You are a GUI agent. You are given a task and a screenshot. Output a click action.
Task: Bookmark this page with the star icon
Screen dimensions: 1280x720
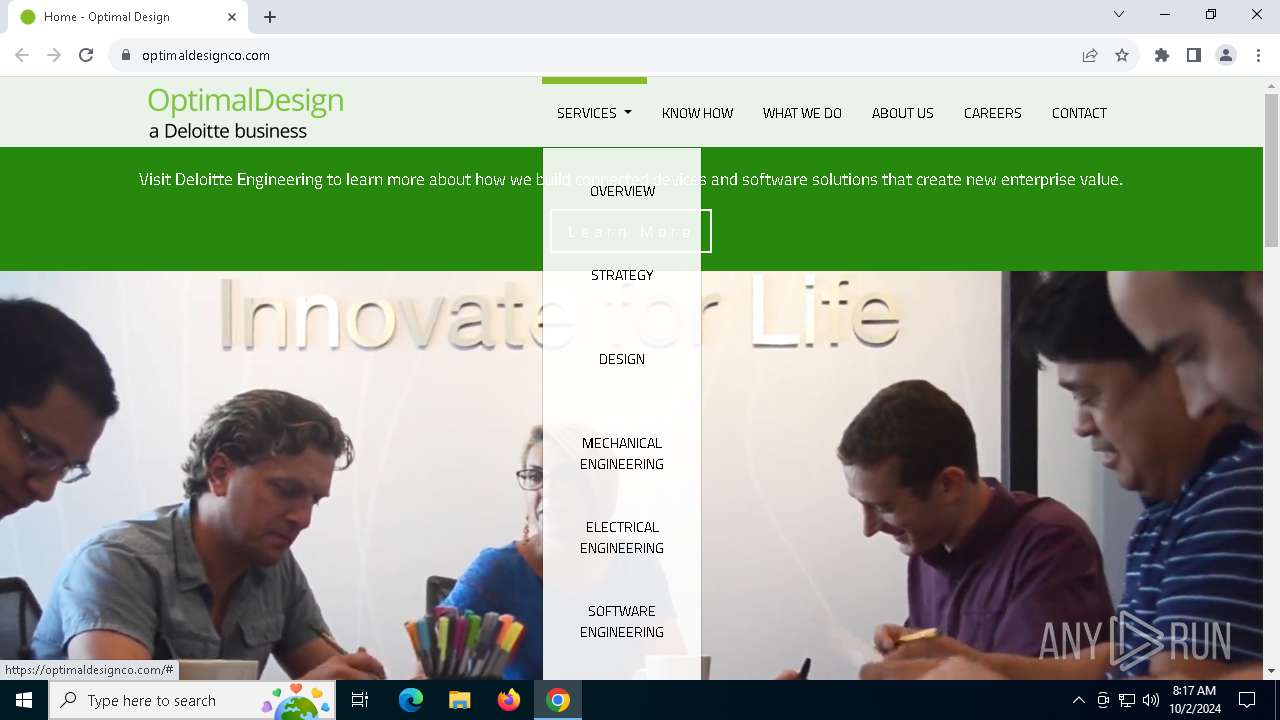(1122, 55)
